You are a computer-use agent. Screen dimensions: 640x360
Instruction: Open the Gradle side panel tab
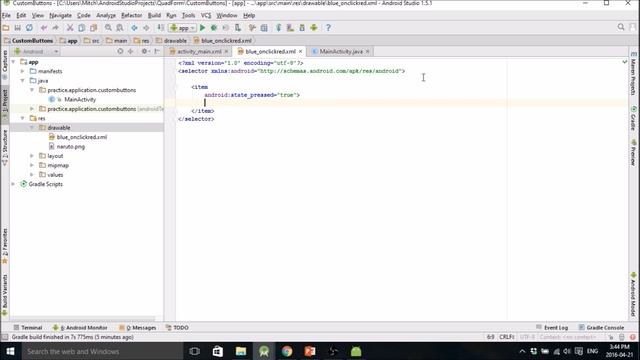click(x=633, y=119)
